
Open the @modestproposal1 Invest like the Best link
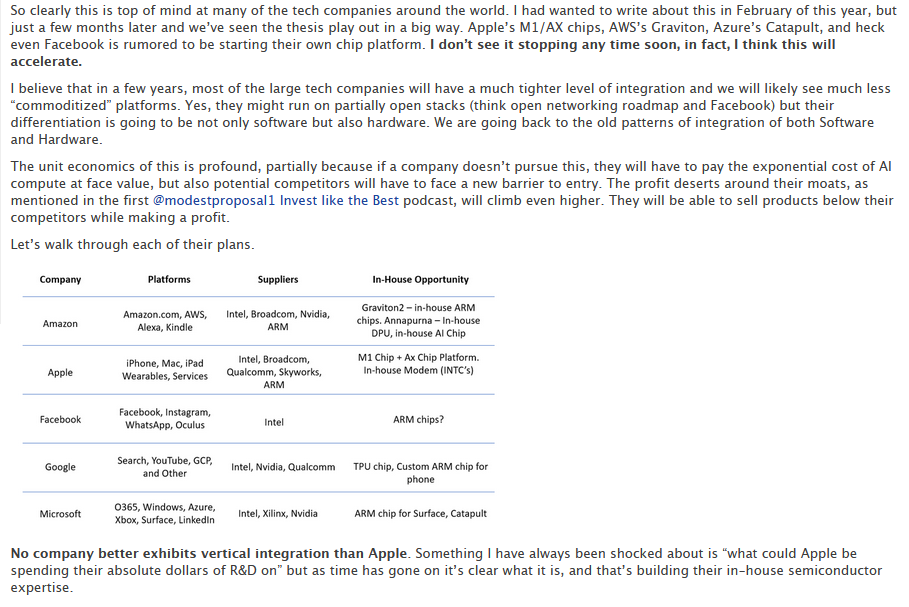pyautogui.click(x=276, y=201)
